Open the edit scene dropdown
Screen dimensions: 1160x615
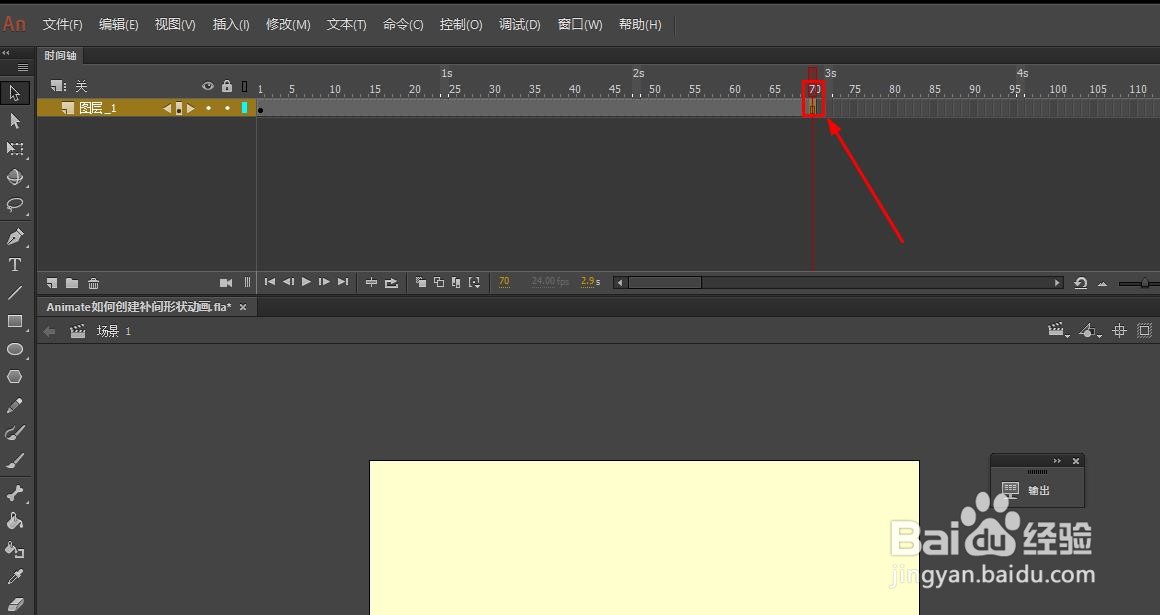click(x=1059, y=331)
